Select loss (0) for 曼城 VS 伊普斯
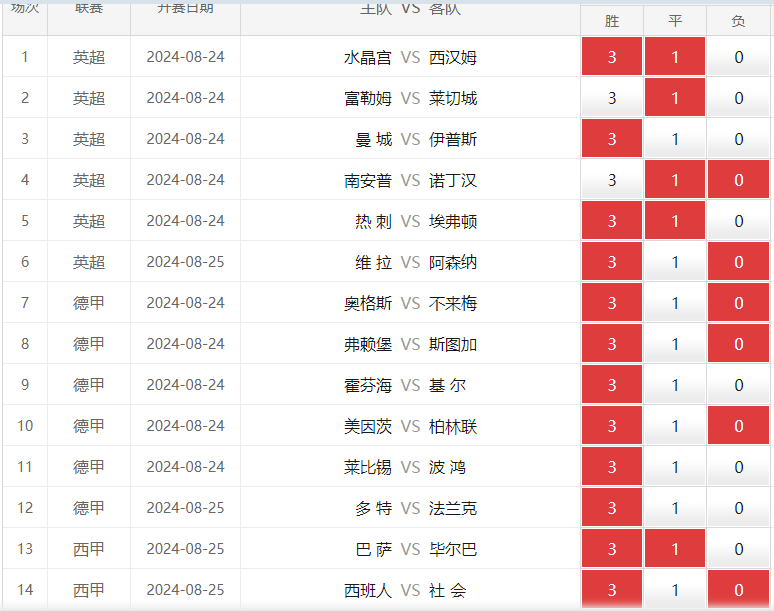Image resolution: width=774 pixels, height=611 pixels. [x=738, y=139]
